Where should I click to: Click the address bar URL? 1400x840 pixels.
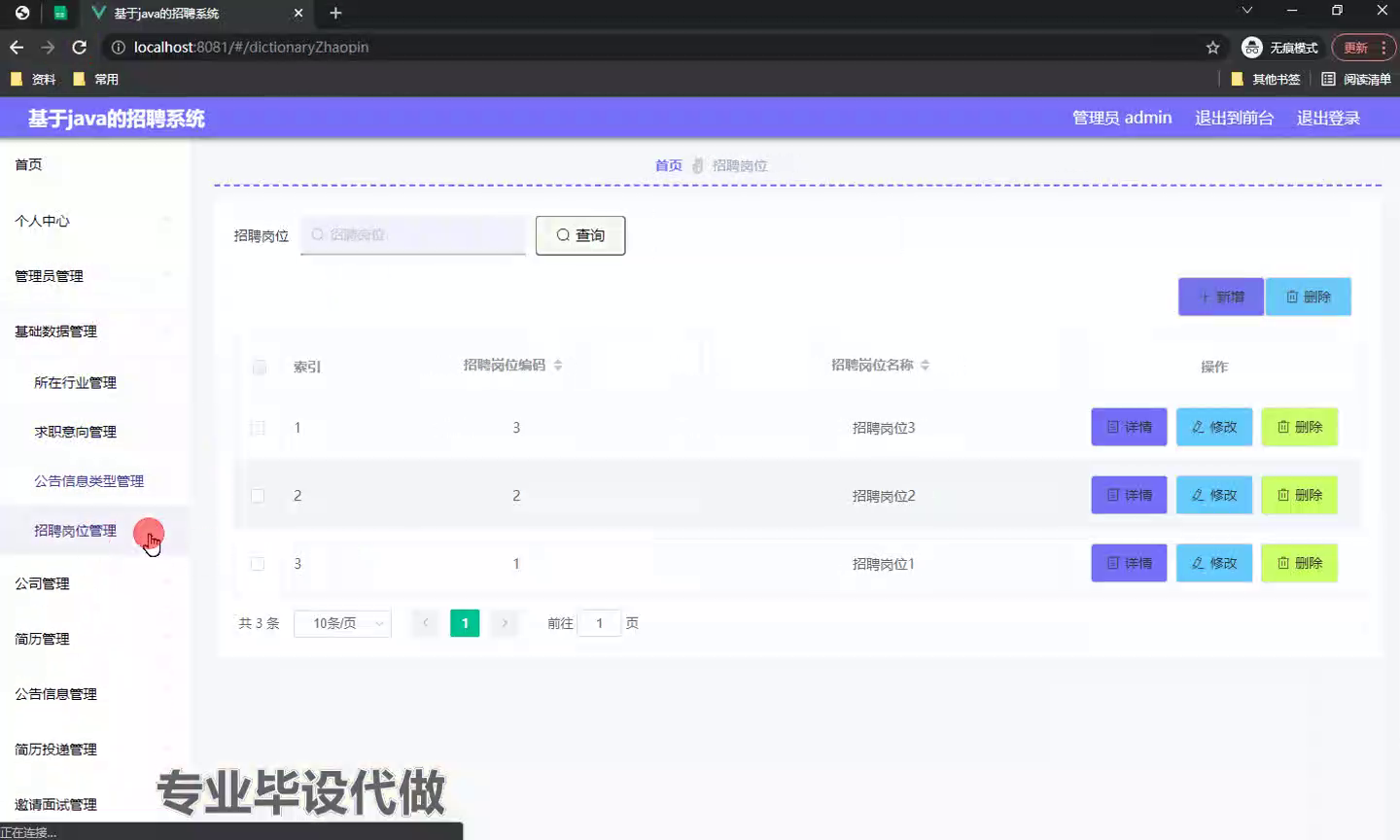[251, 47]
